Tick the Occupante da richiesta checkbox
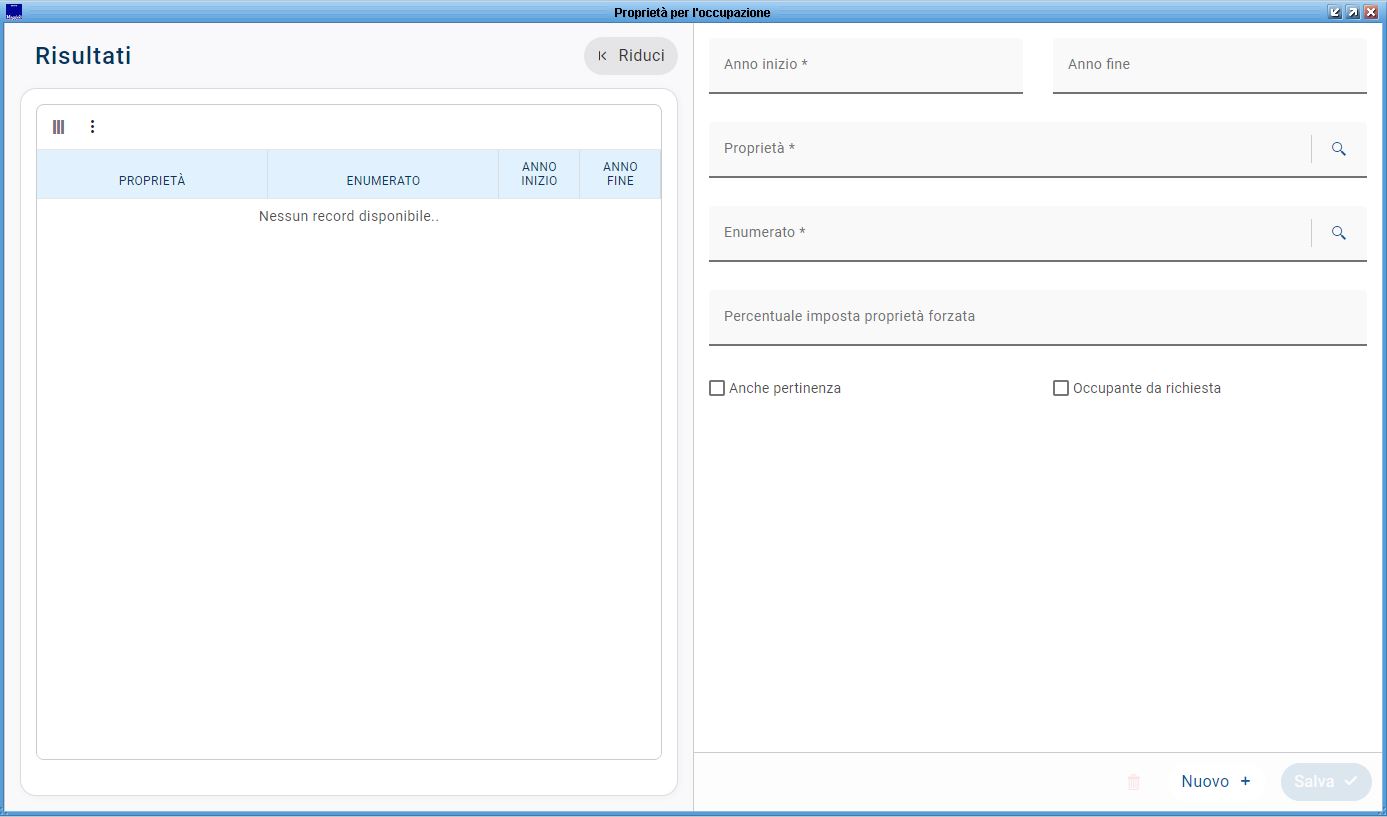Image resolution: width=1387 pixels, height=817 pixels. (x=1061, y=388)
